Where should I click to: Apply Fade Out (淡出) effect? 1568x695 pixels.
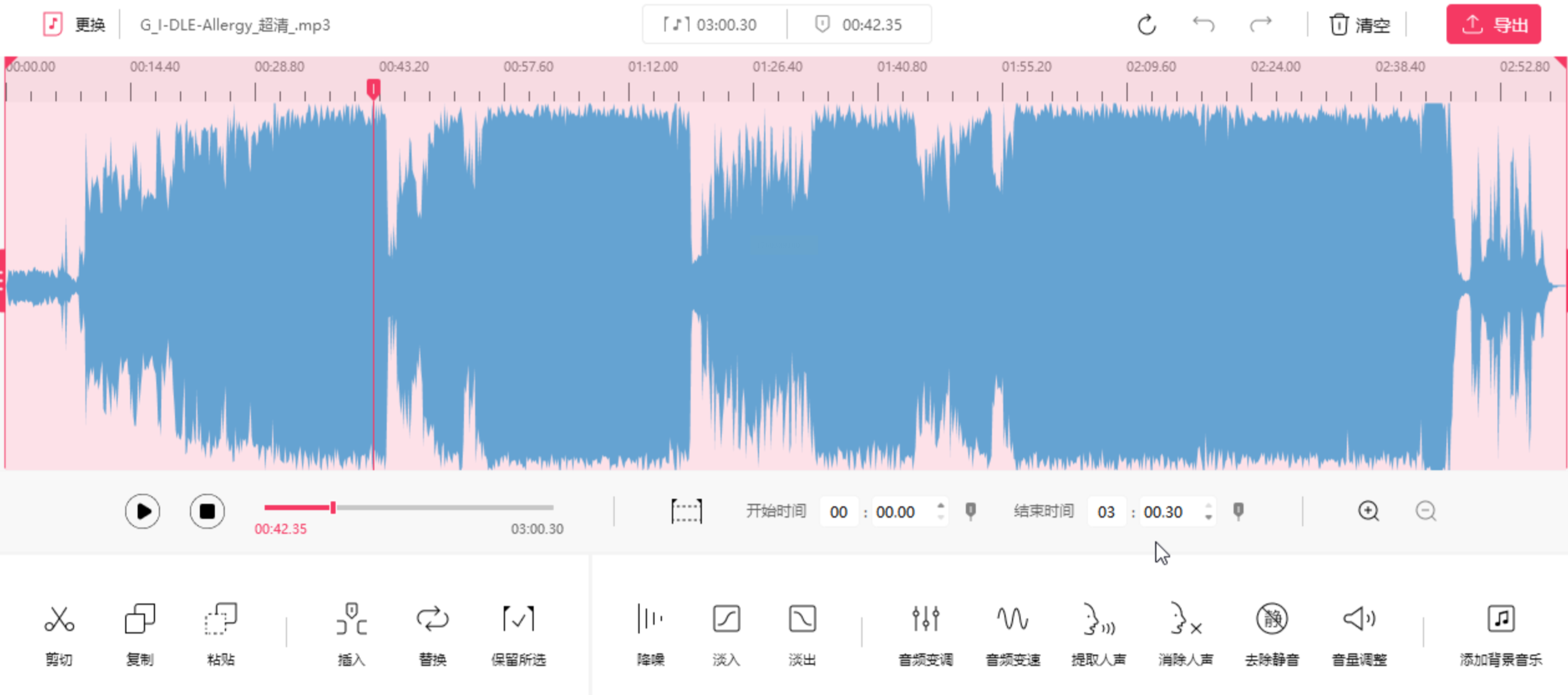802,620
